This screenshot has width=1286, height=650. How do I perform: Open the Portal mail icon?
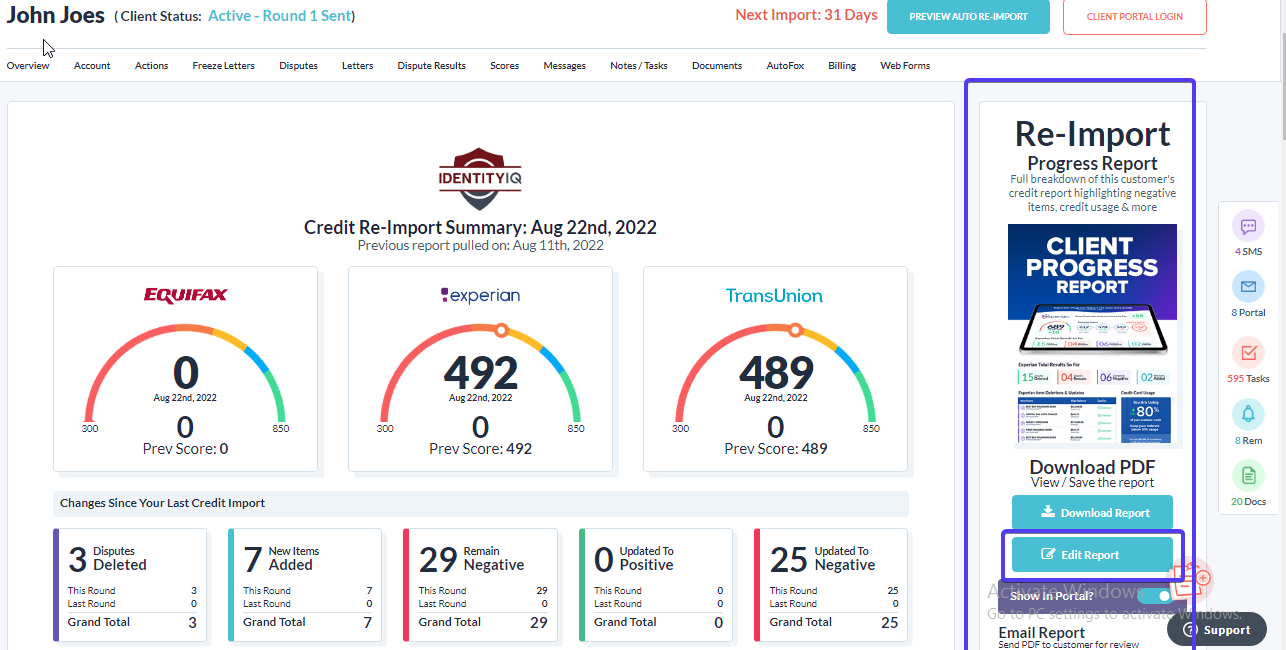(x=1248, y=288)
